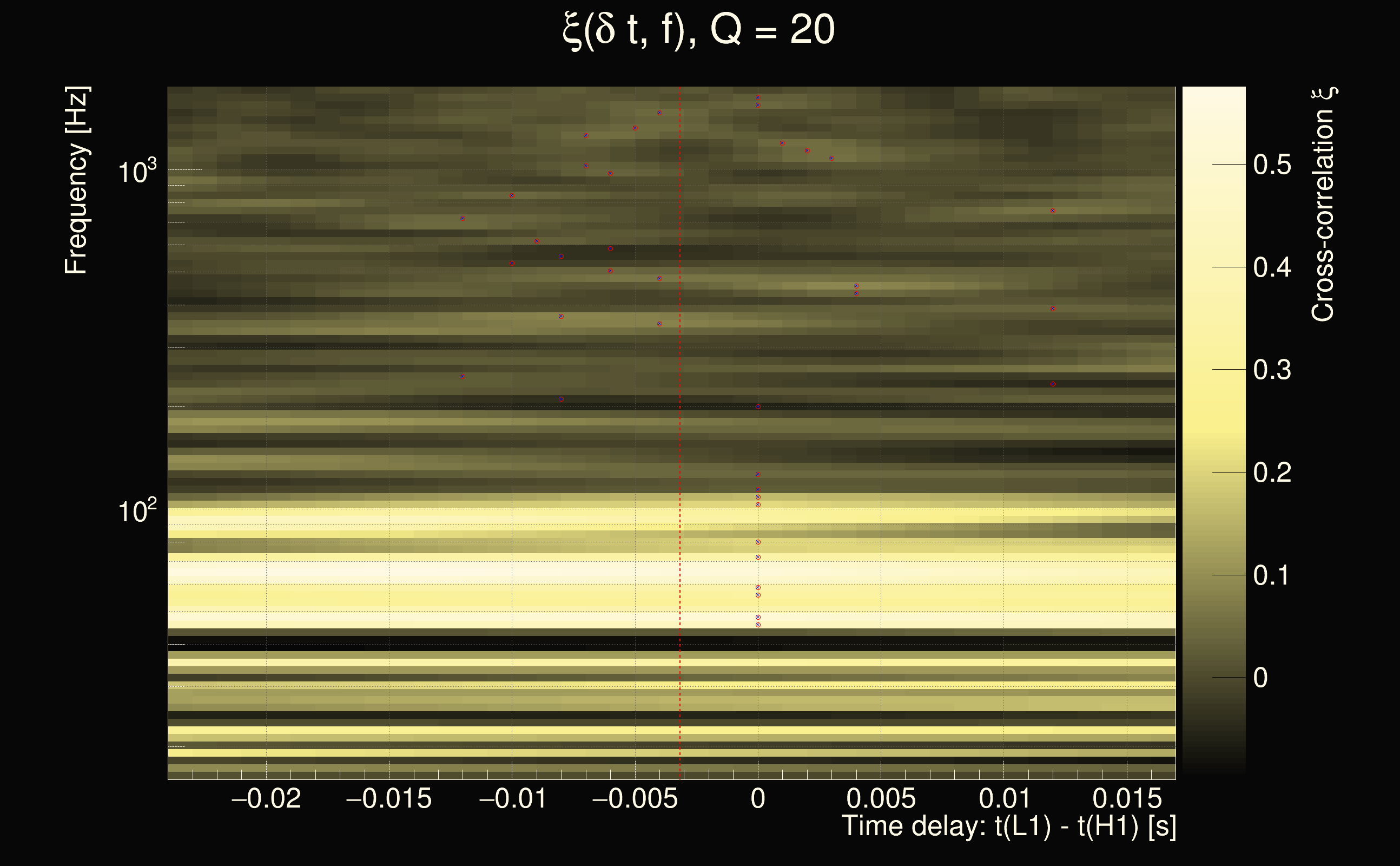This screenshot has width=1400, height=866.
Task: Click the Cross-correlation ξ colorbar title
Action: [1323, 205]
